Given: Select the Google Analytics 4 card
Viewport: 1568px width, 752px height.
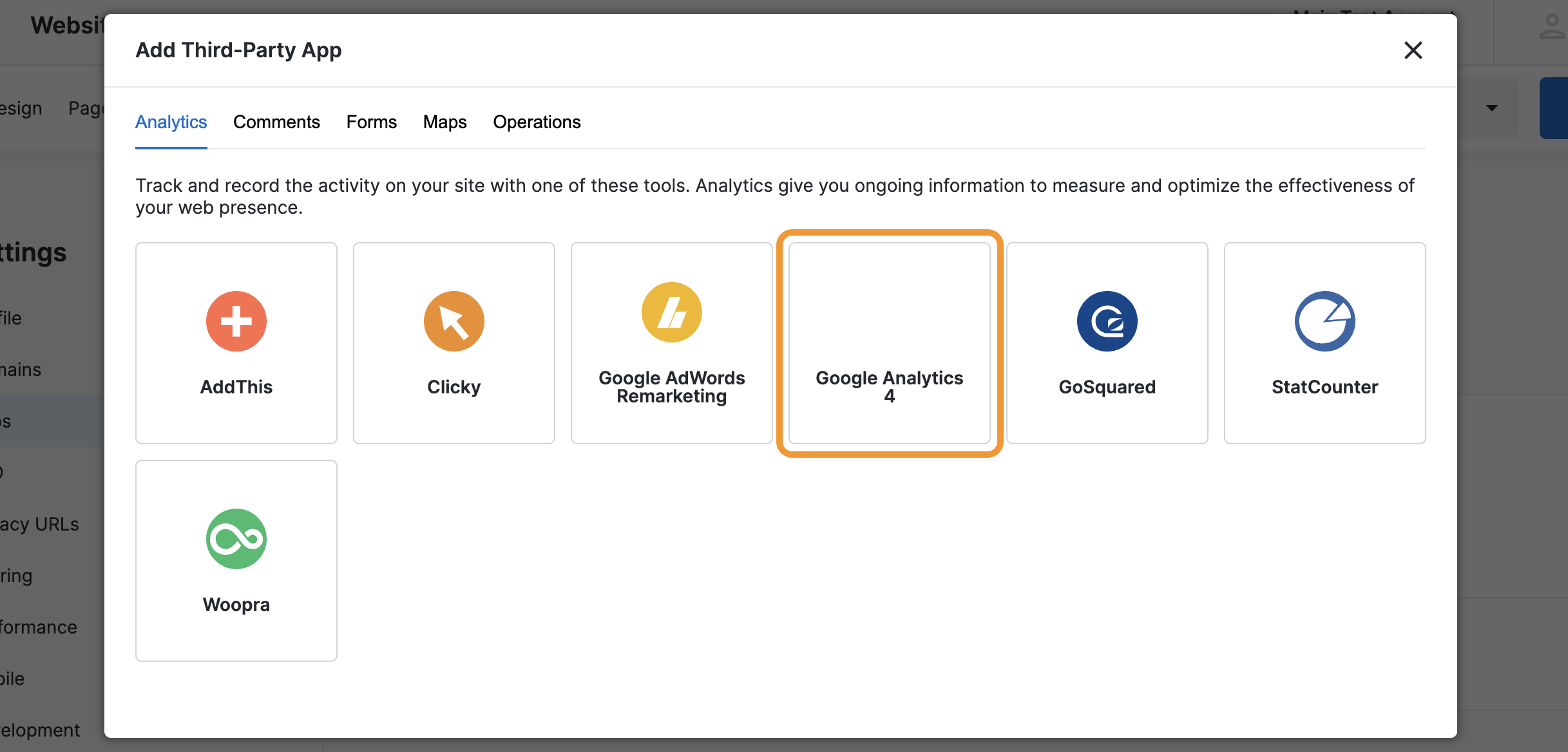Looking at the screenshot, I should [889, 343].
